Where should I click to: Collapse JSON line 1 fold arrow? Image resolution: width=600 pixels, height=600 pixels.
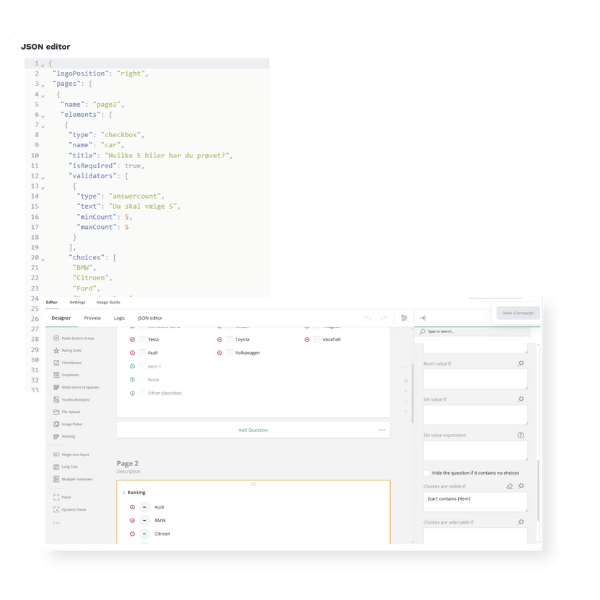pos(43,65)
